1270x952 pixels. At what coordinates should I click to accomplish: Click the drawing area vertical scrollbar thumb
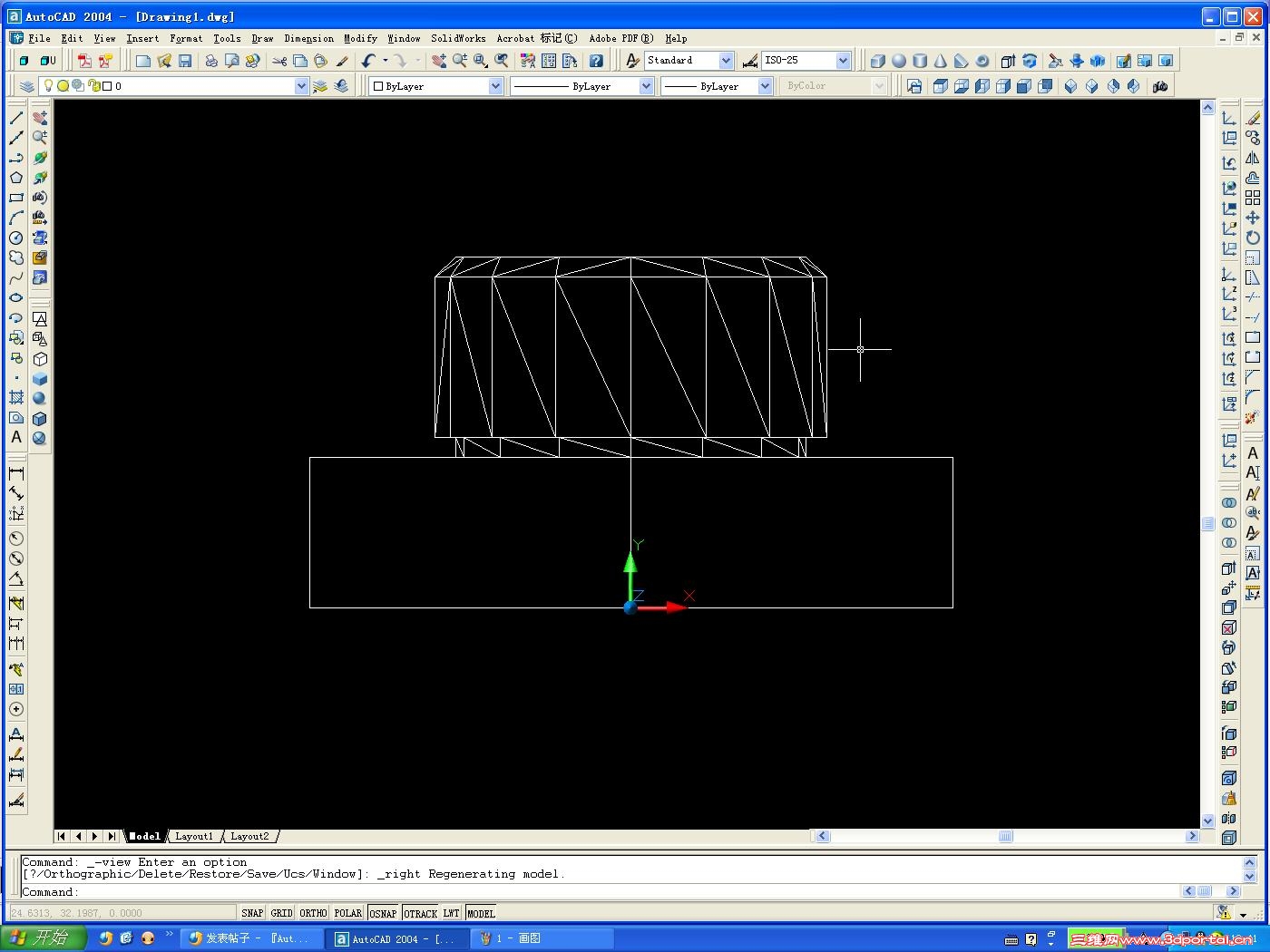pyautogui.click(x=1207, y=523)
